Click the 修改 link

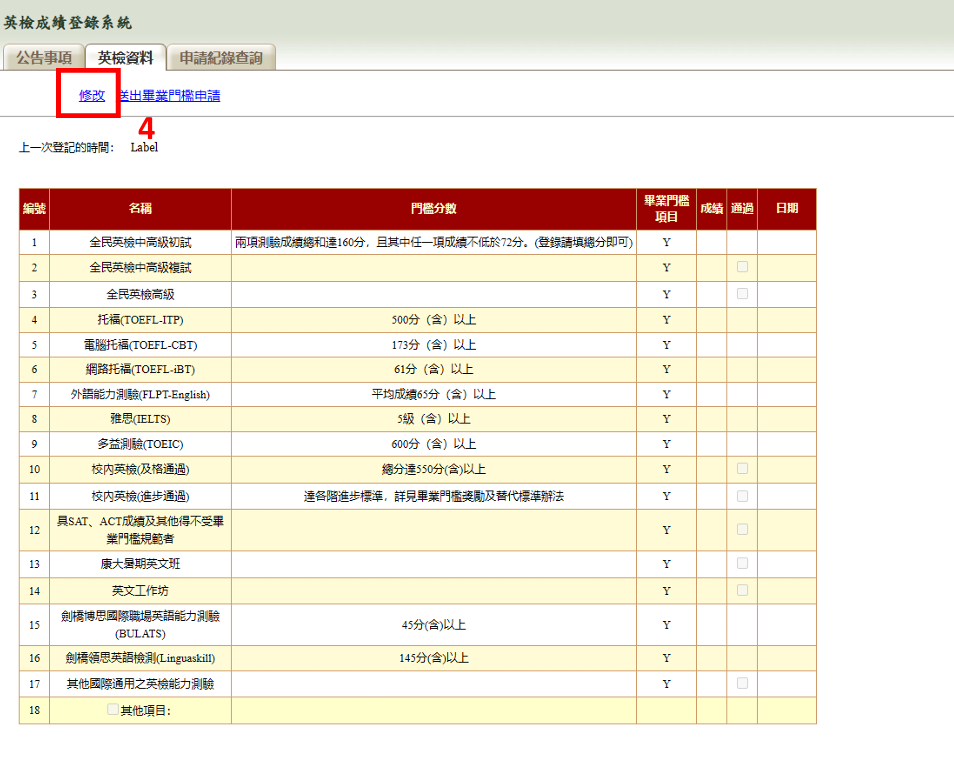pyautogui.click(x=92, y=96)
